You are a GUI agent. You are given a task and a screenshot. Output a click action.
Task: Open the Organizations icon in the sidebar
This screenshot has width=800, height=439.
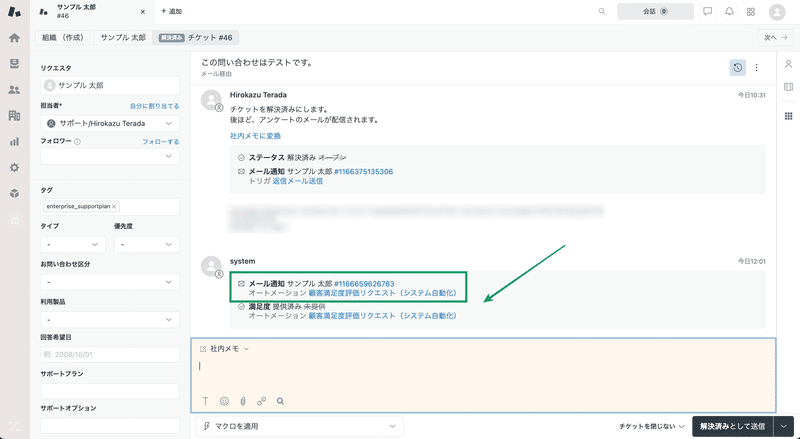14,116
